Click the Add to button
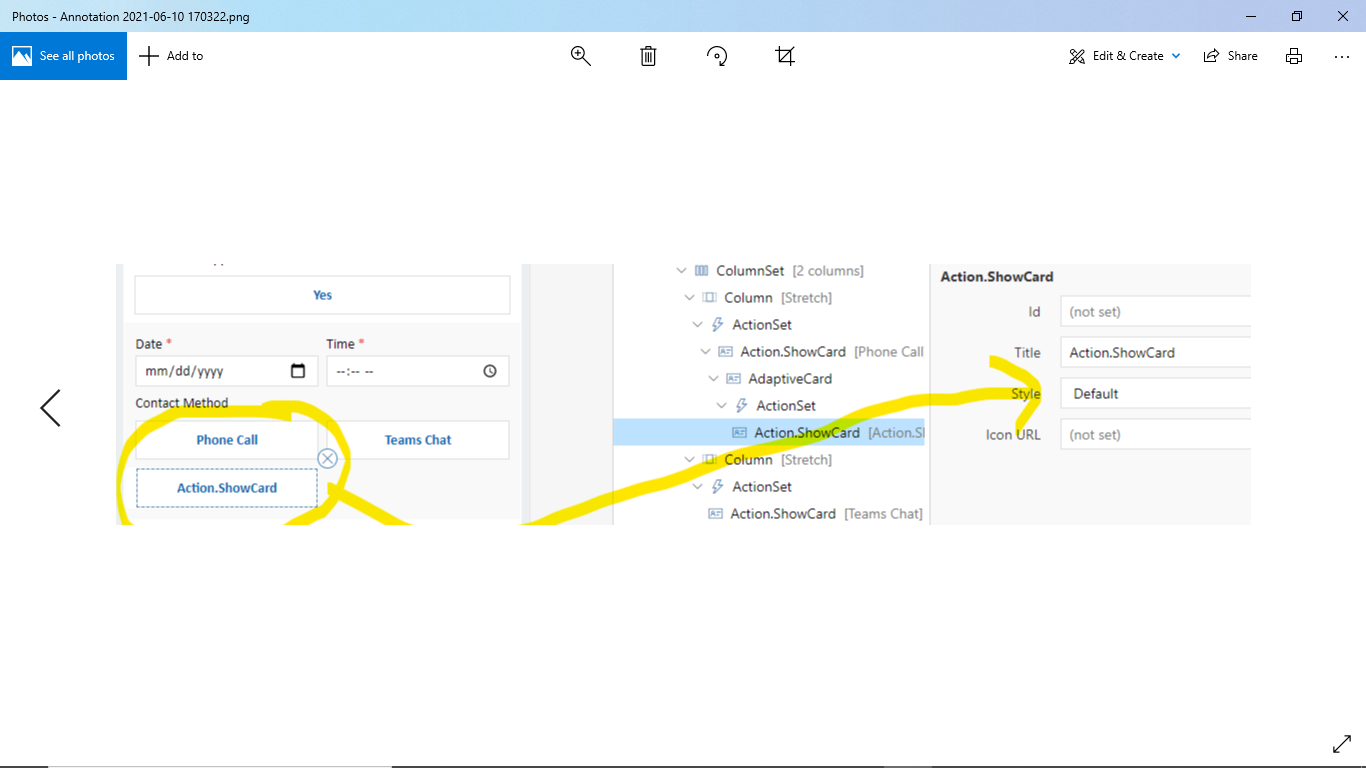Screen dimensions: 1366x768 [171, 55]
